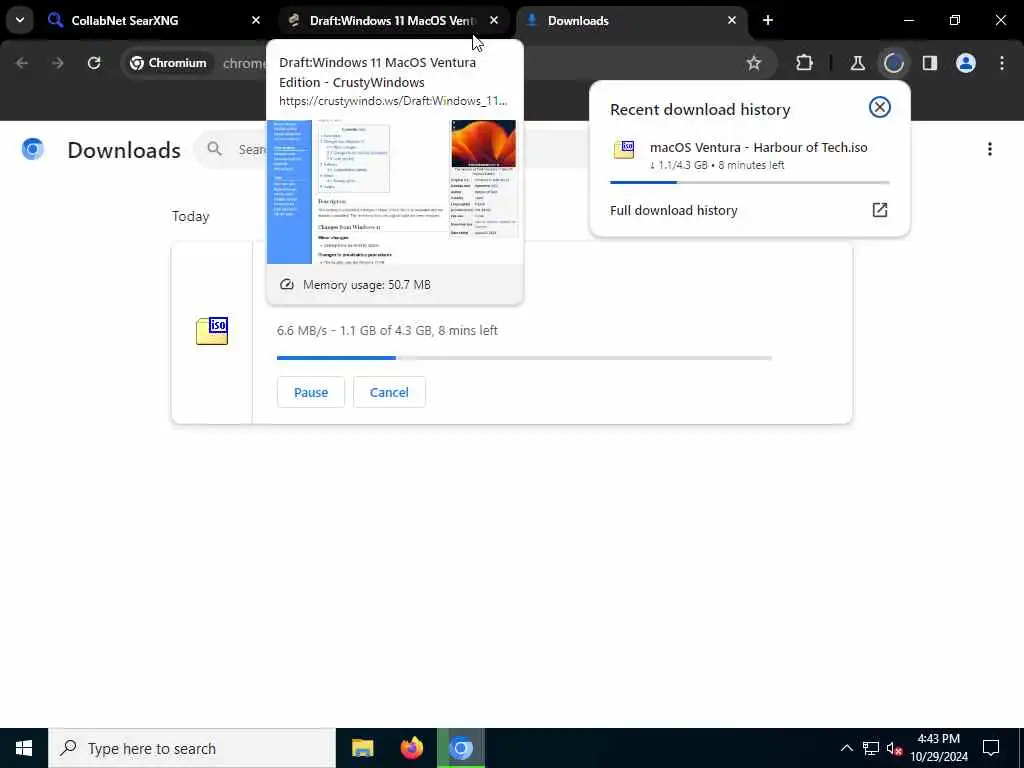1024x768 pixels.
Task: Go back with the browser back arrow
Action: click(x=22, y=63)
